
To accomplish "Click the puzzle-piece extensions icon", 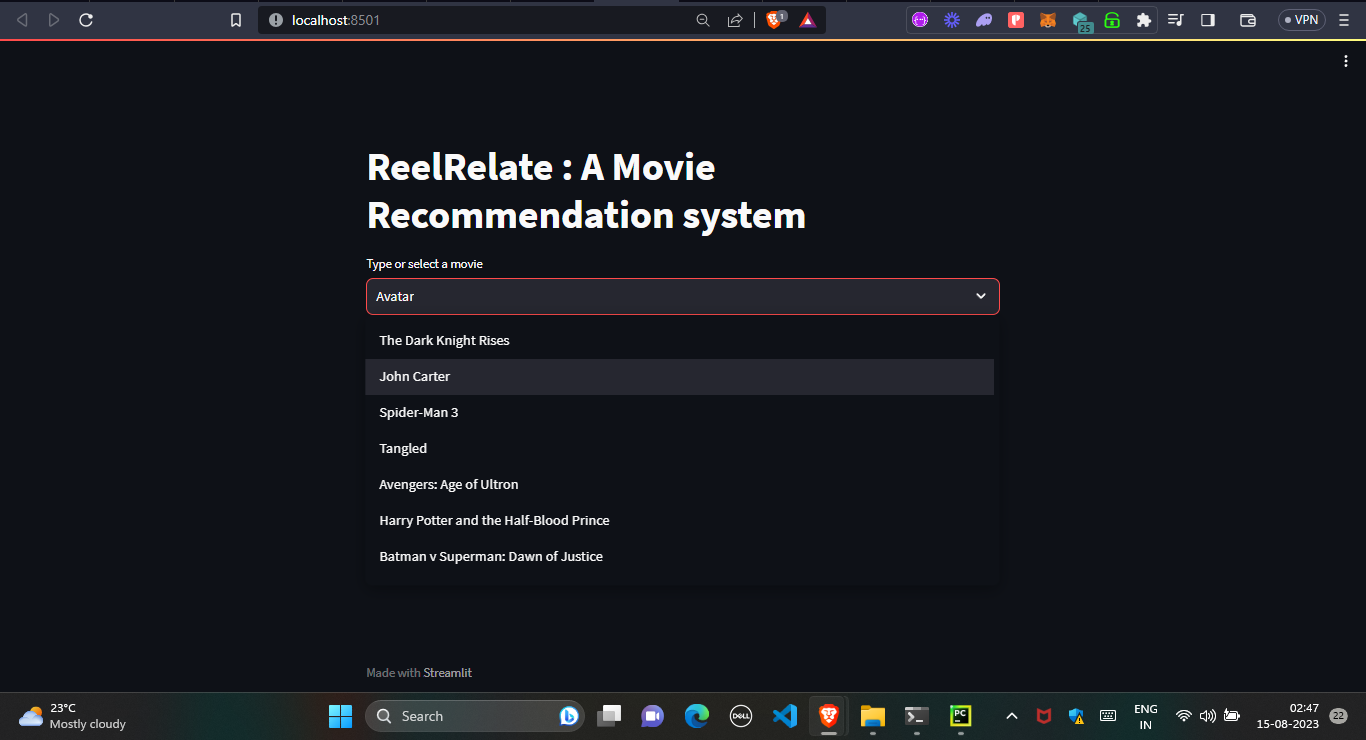I will pos(1143,19).
